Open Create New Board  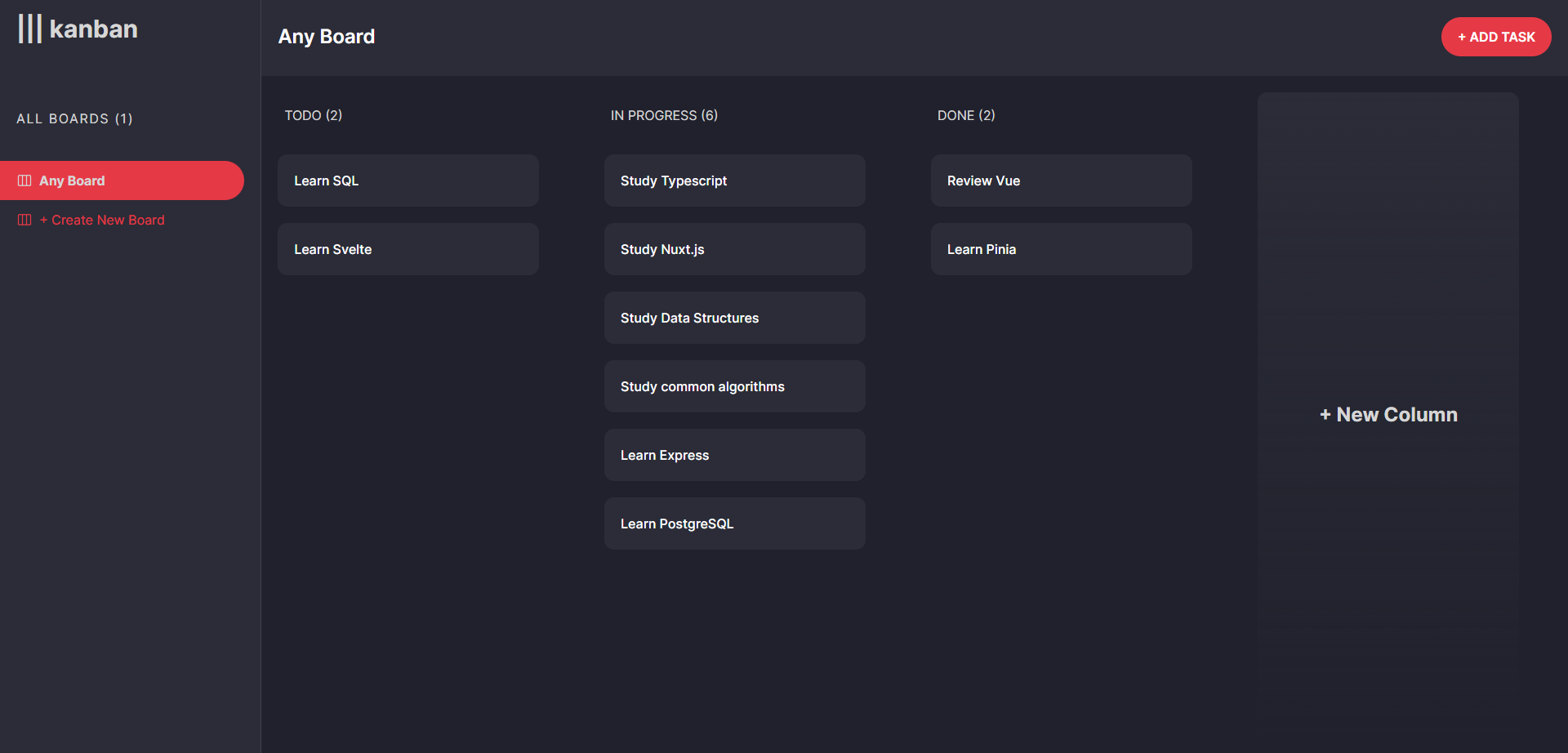tap(100, 220)
